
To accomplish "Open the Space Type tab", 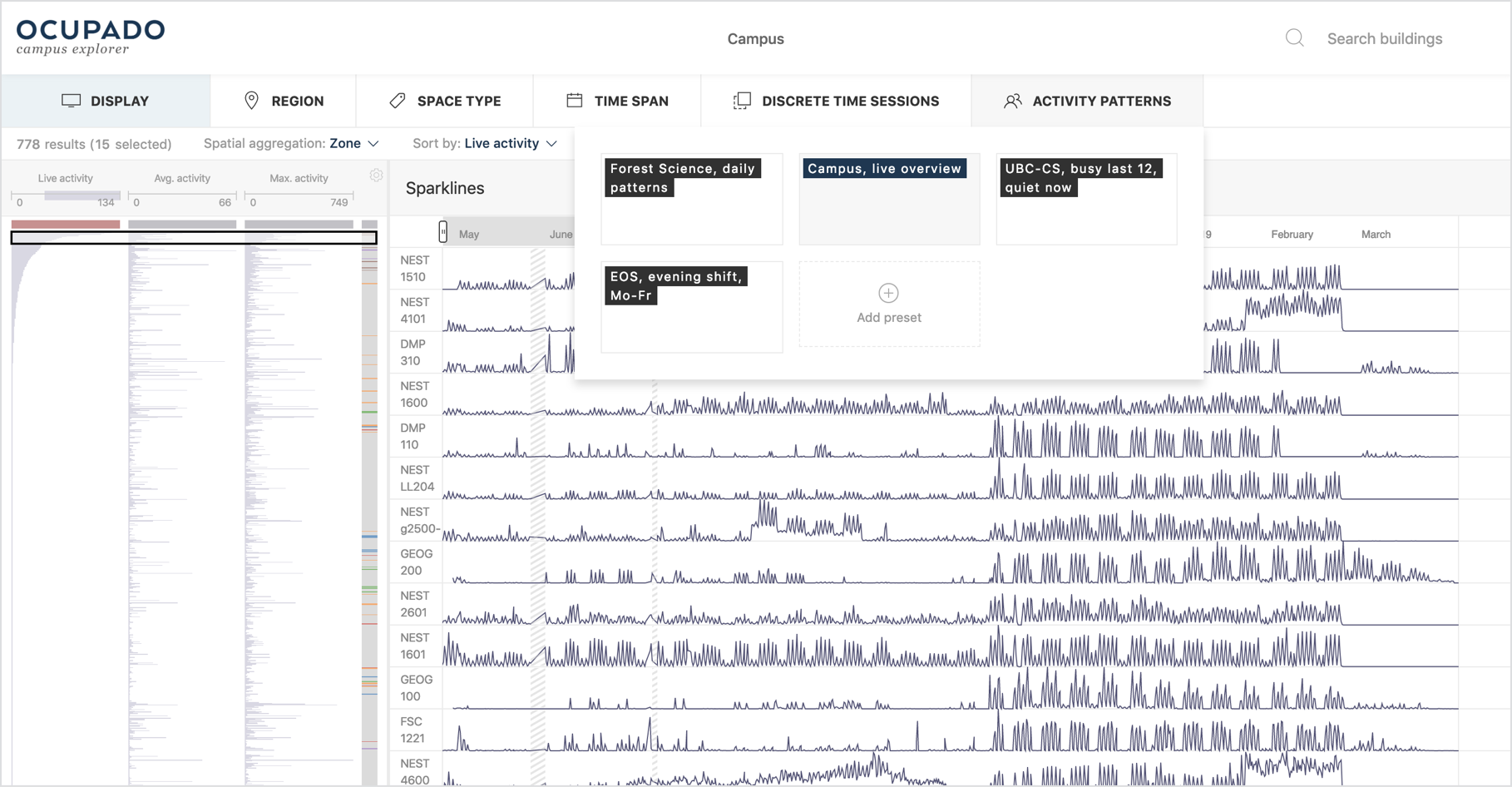I will (x=444, y=101).
